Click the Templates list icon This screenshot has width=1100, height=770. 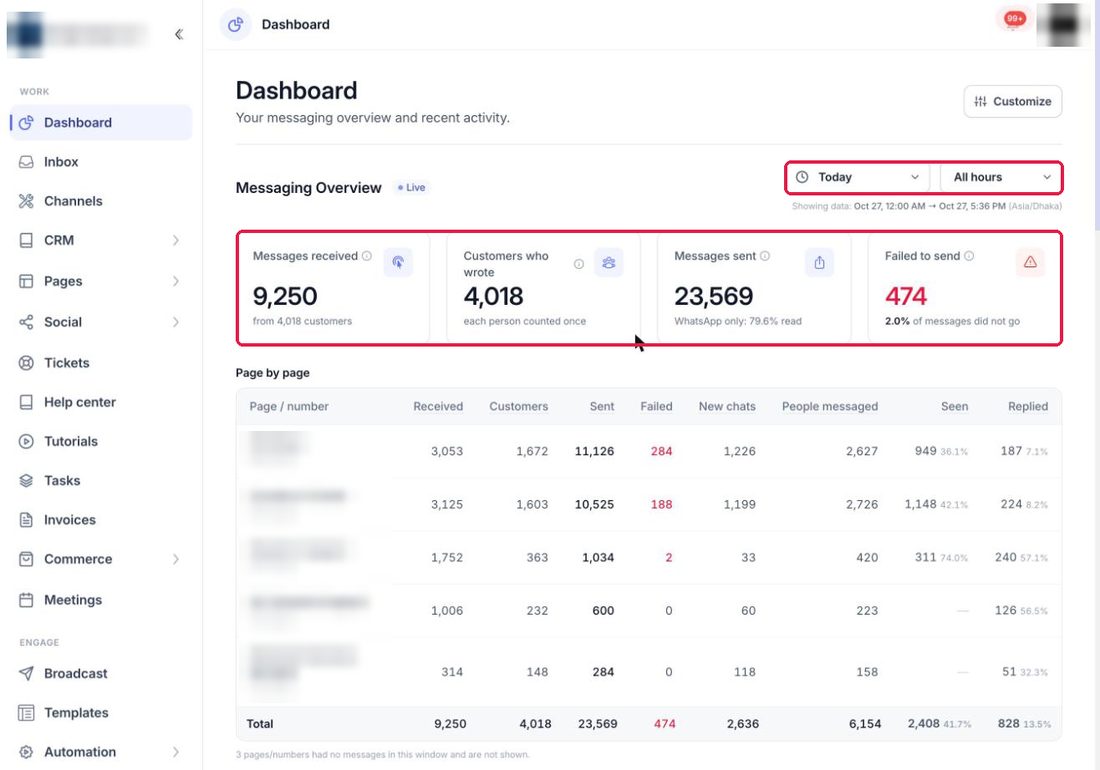click(x=26, y=712)
